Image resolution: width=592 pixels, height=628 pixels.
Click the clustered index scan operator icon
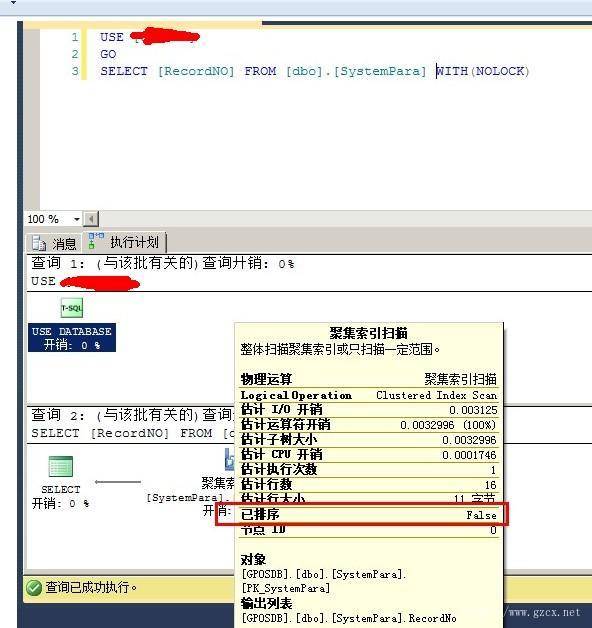(x=229, y=459)
